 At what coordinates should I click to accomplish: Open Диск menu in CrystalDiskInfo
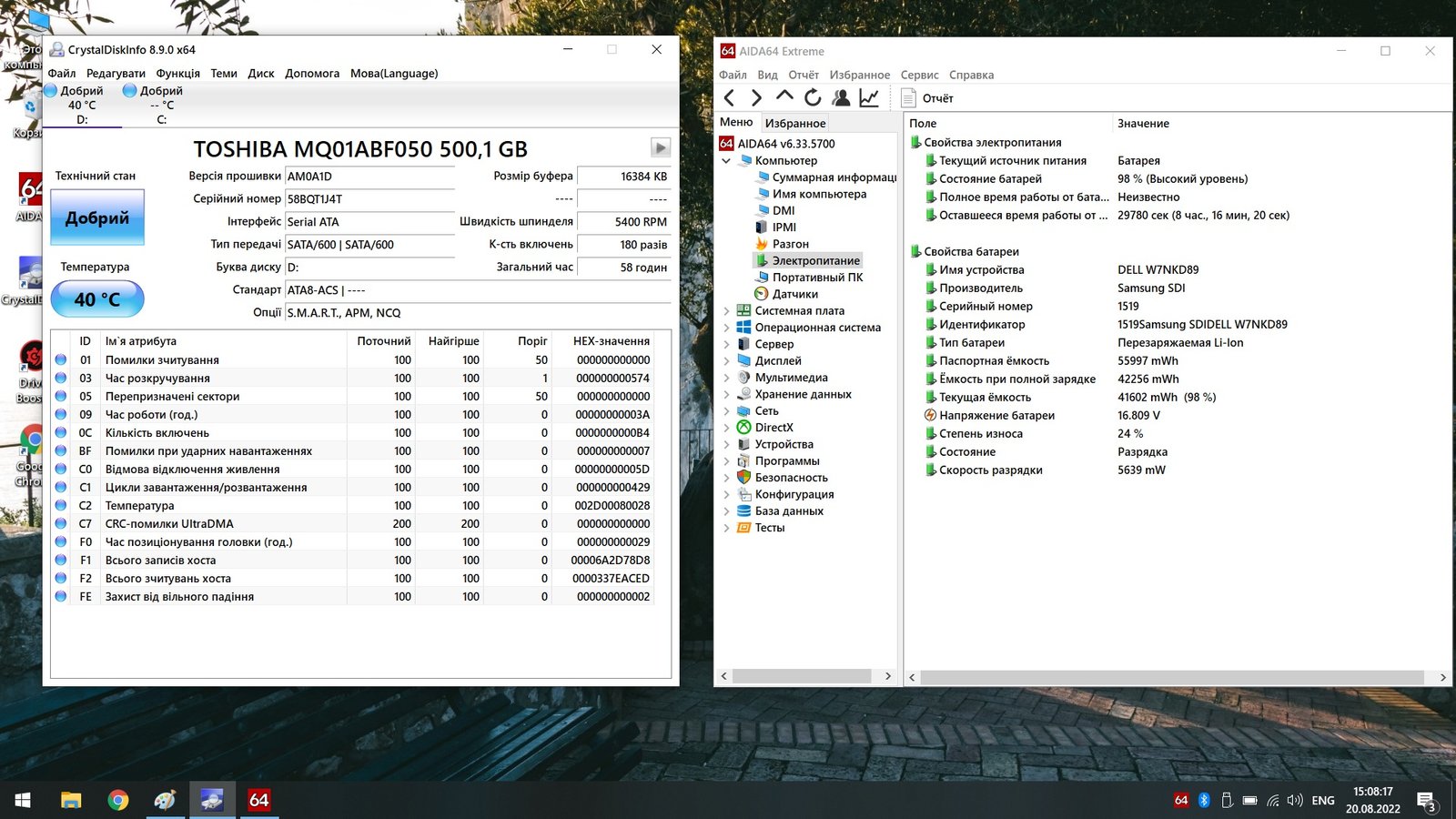261,74
